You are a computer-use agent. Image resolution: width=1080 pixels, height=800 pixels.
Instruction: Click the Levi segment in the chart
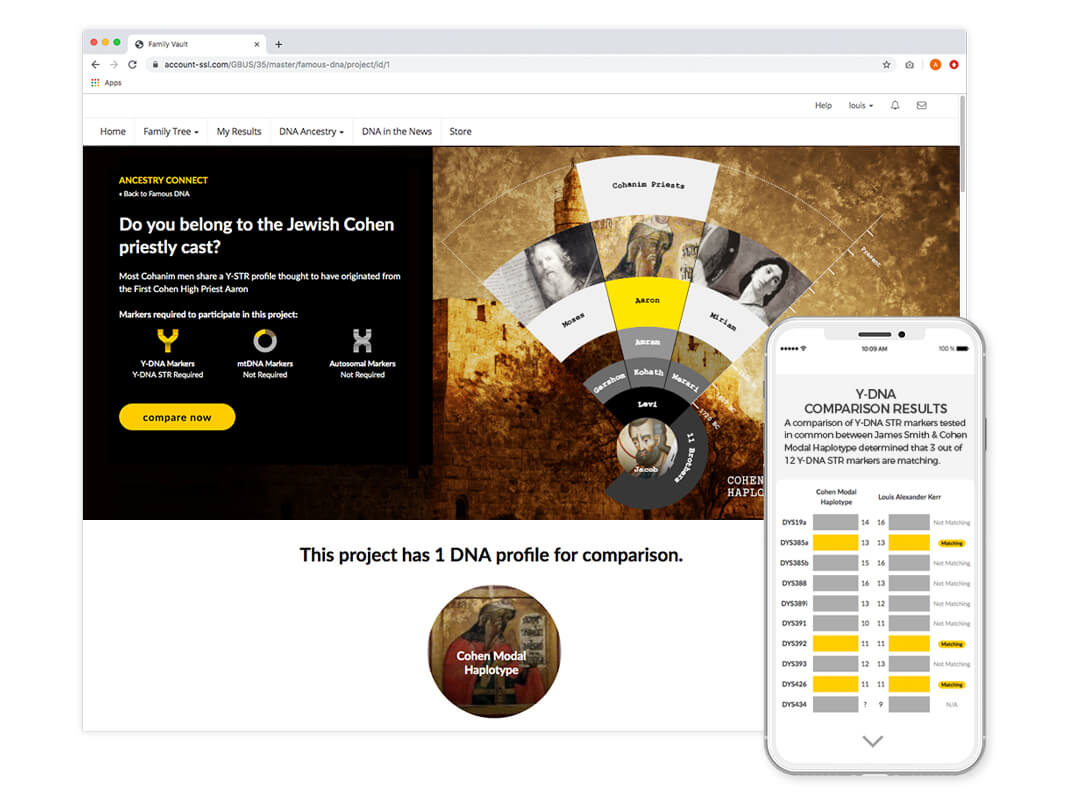coord(647,404)
